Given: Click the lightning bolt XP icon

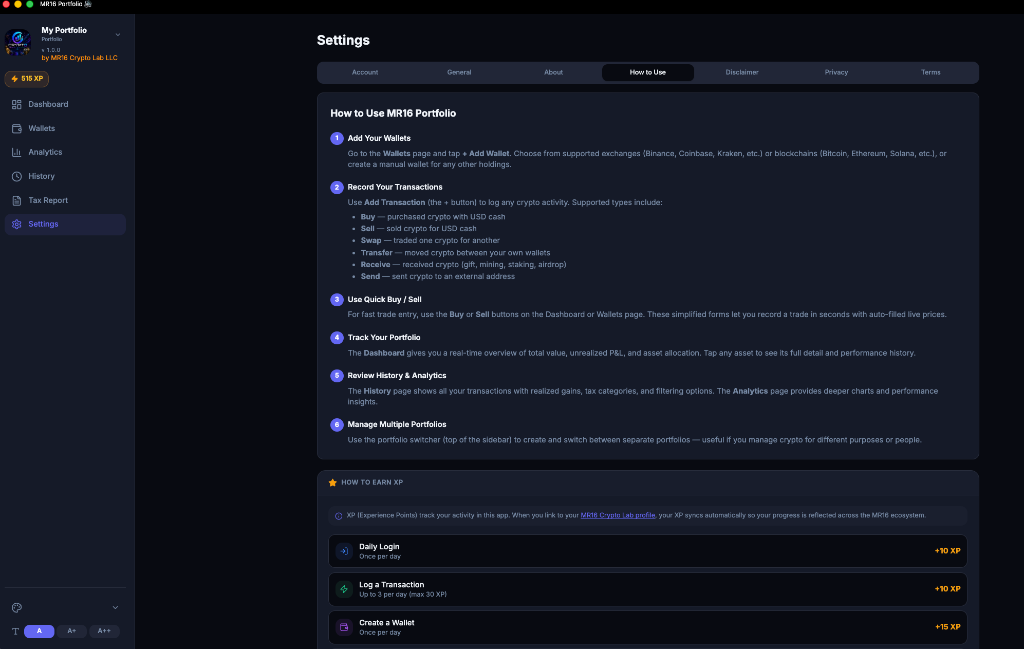Looking at the screenshot, I should pyautogui.click(x=14, y=79).
